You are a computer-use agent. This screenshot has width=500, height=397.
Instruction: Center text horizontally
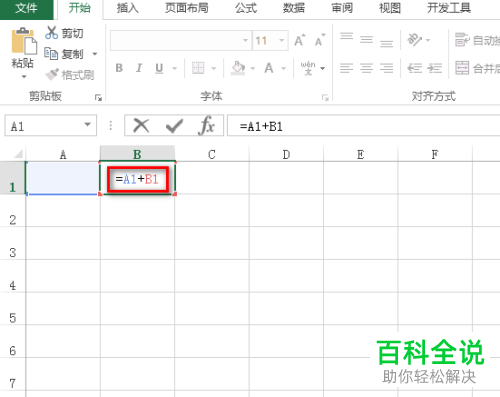[367, 68]
